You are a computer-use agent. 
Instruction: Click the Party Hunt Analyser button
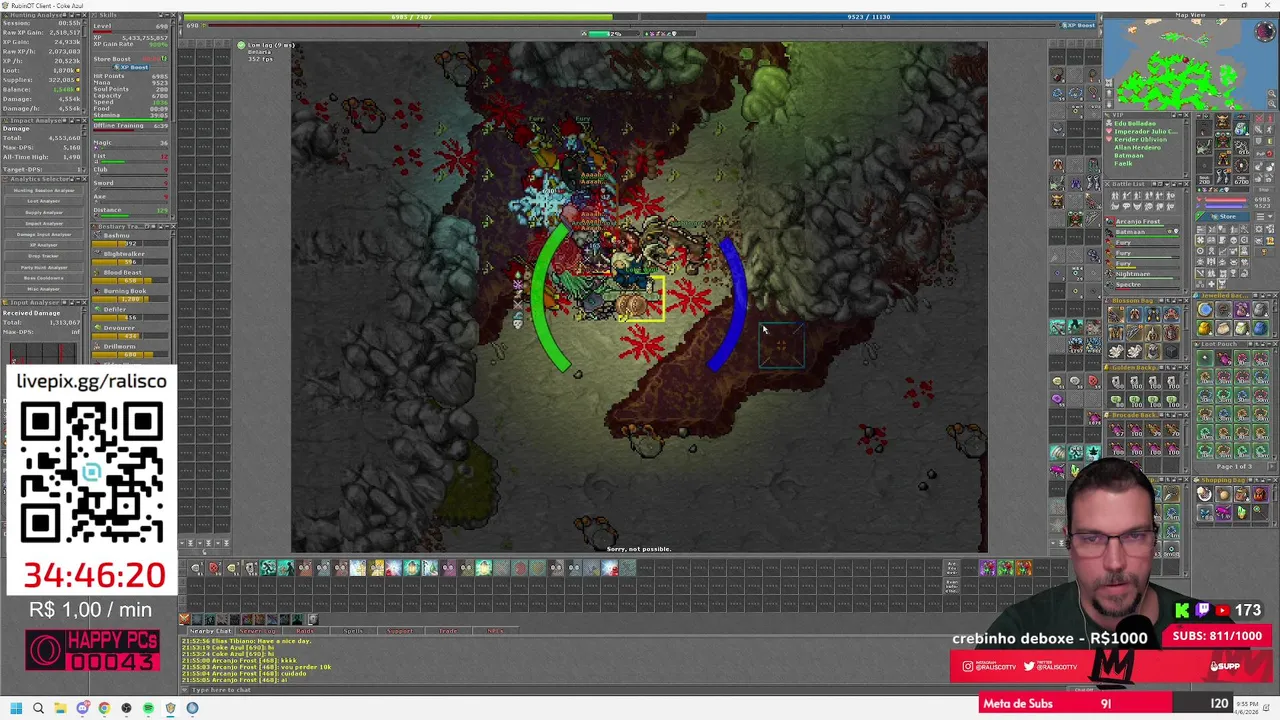point(44,267)
